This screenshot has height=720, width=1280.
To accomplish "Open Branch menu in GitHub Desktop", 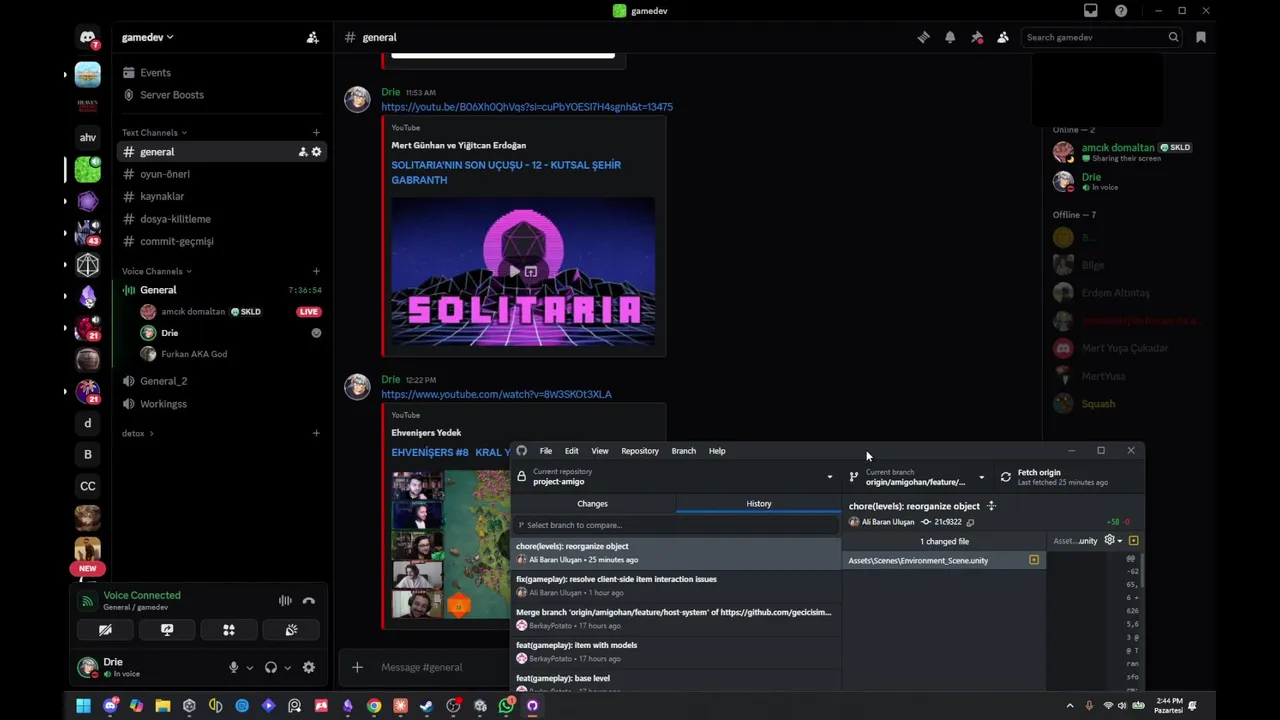I will (x=684, y=451).
